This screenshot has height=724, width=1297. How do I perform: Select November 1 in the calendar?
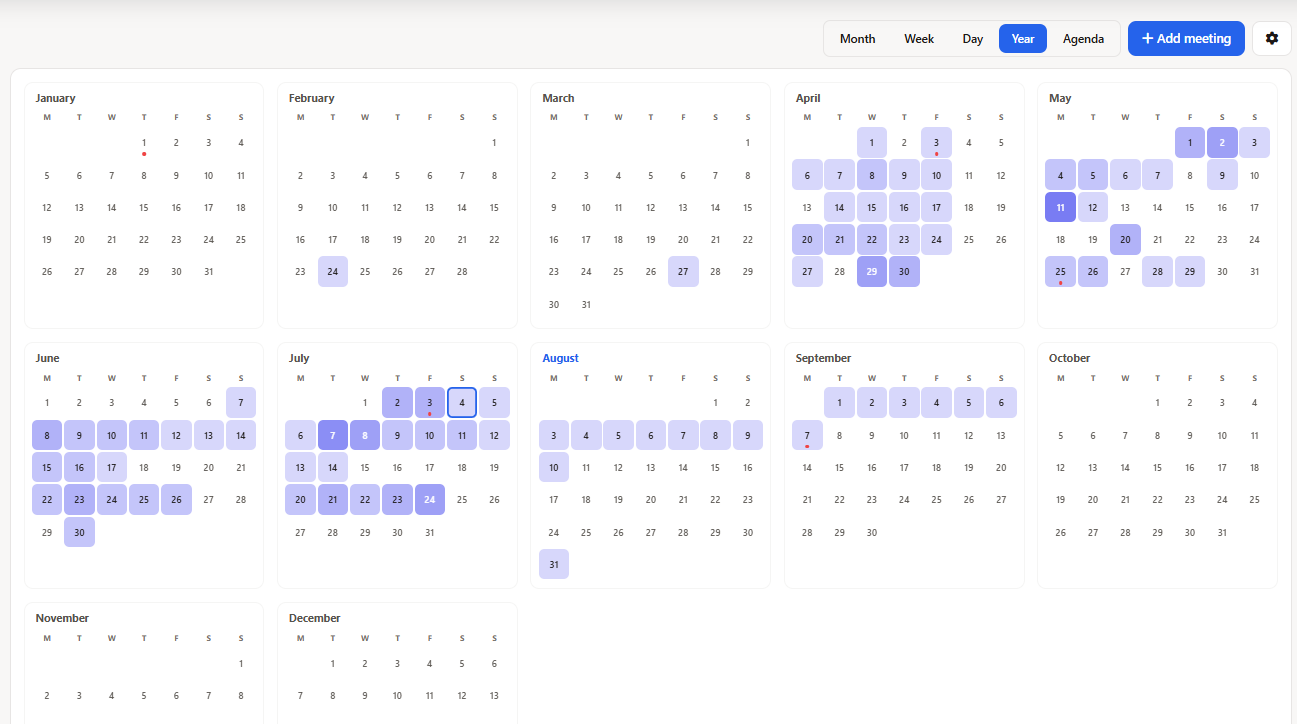pyautogui.click(x=241, y=663)
